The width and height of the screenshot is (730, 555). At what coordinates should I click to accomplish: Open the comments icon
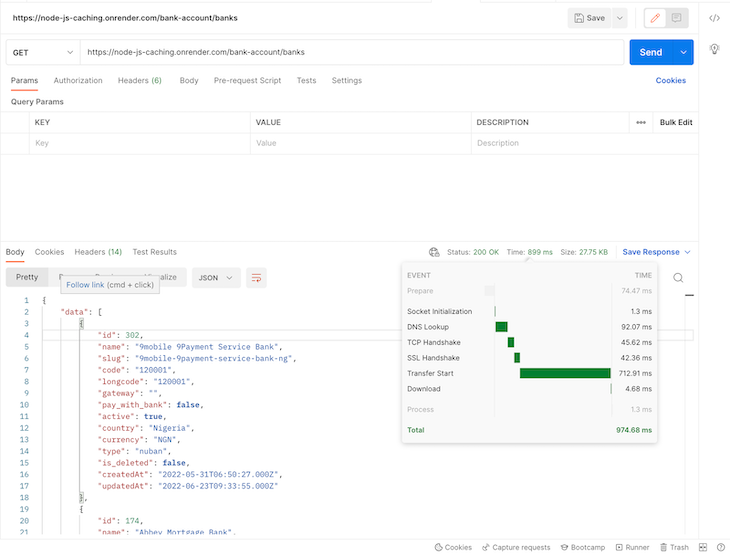pyautogui.click(x=677, y=18)
